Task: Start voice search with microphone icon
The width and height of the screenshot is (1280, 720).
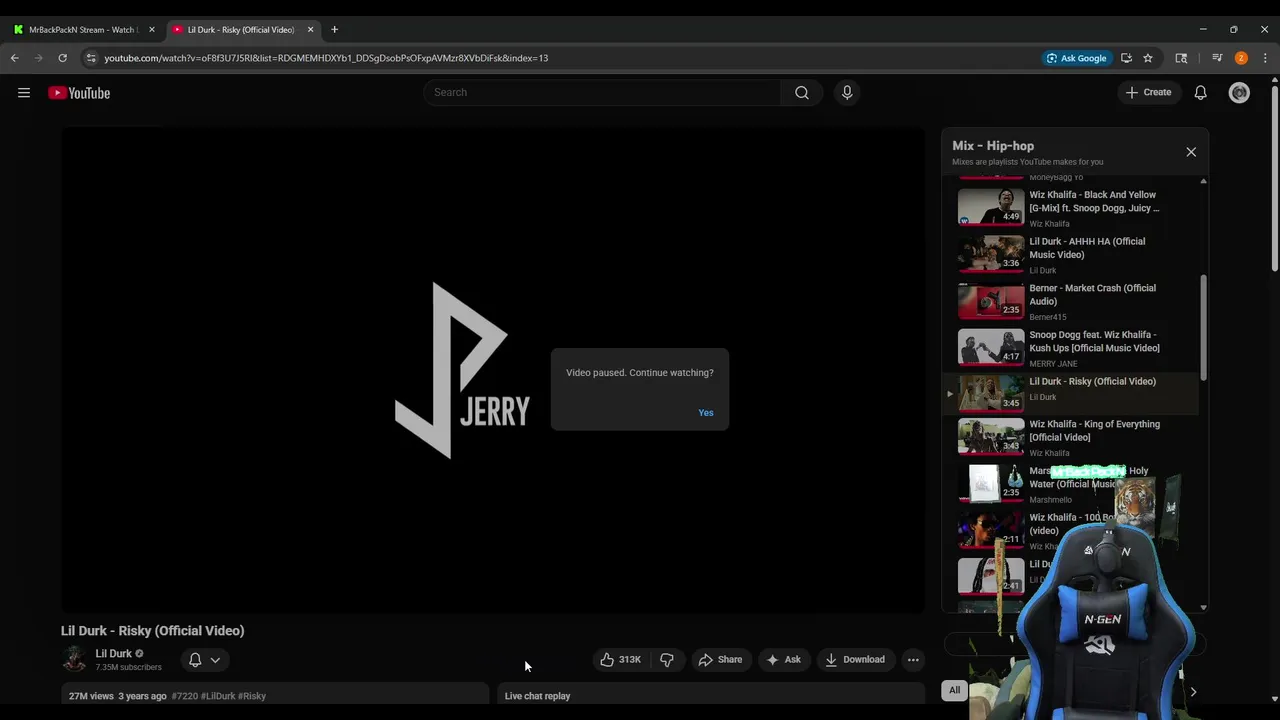Action: [847, 92]
